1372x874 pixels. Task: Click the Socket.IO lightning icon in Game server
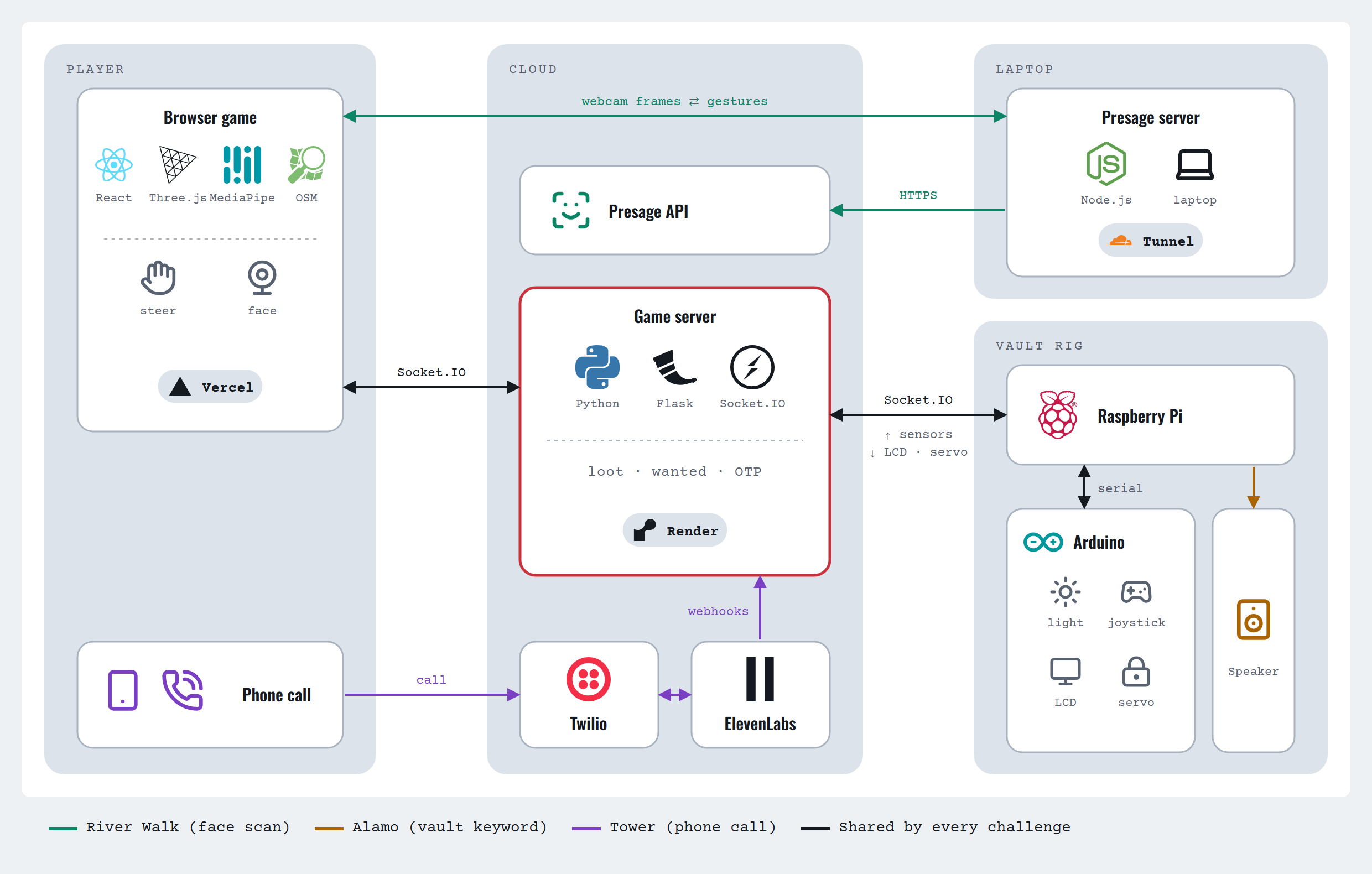pyautogui.click(x=752, y=367)
